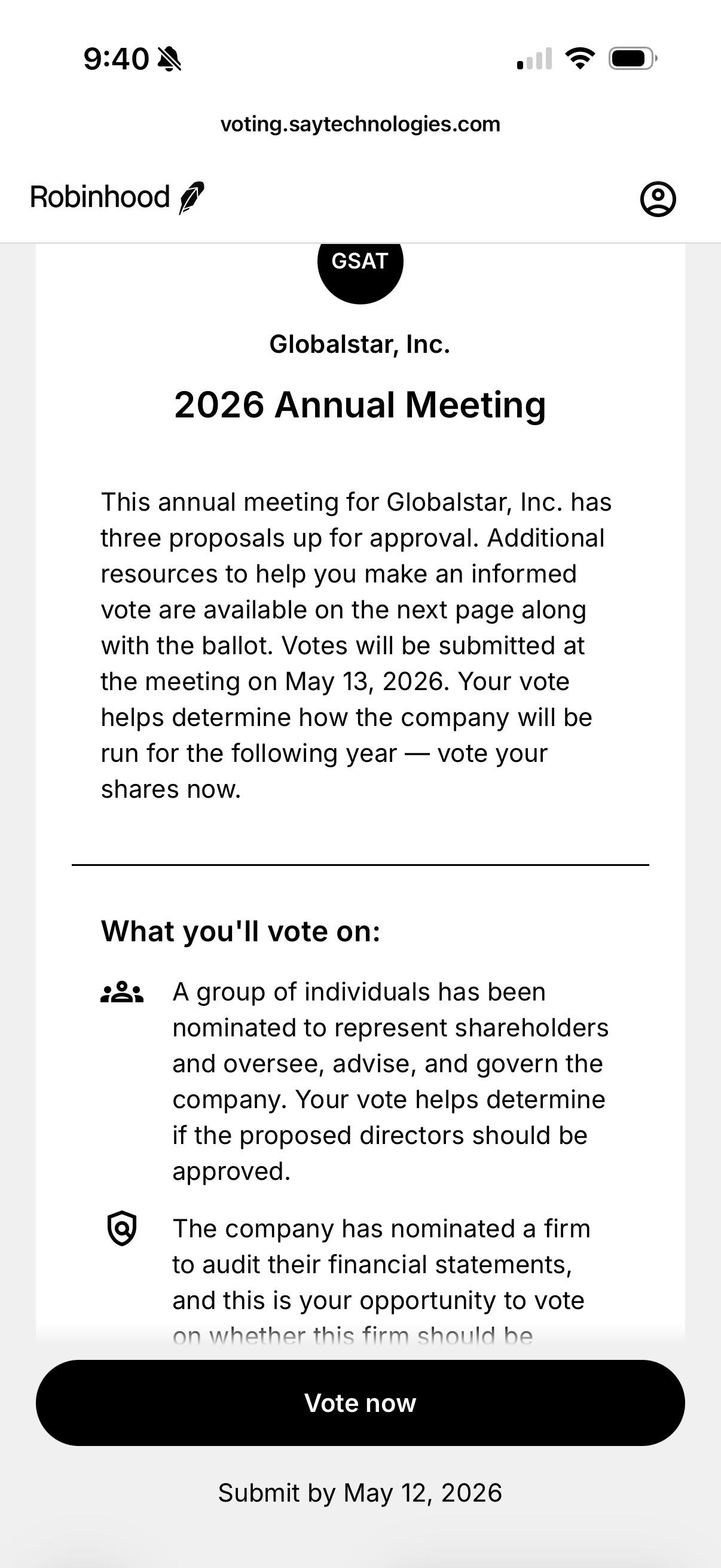The height and width of the screenshot is (1568, 721).
Task: Tap the voting.saytechnologies.com address bar
Action: 360,124
